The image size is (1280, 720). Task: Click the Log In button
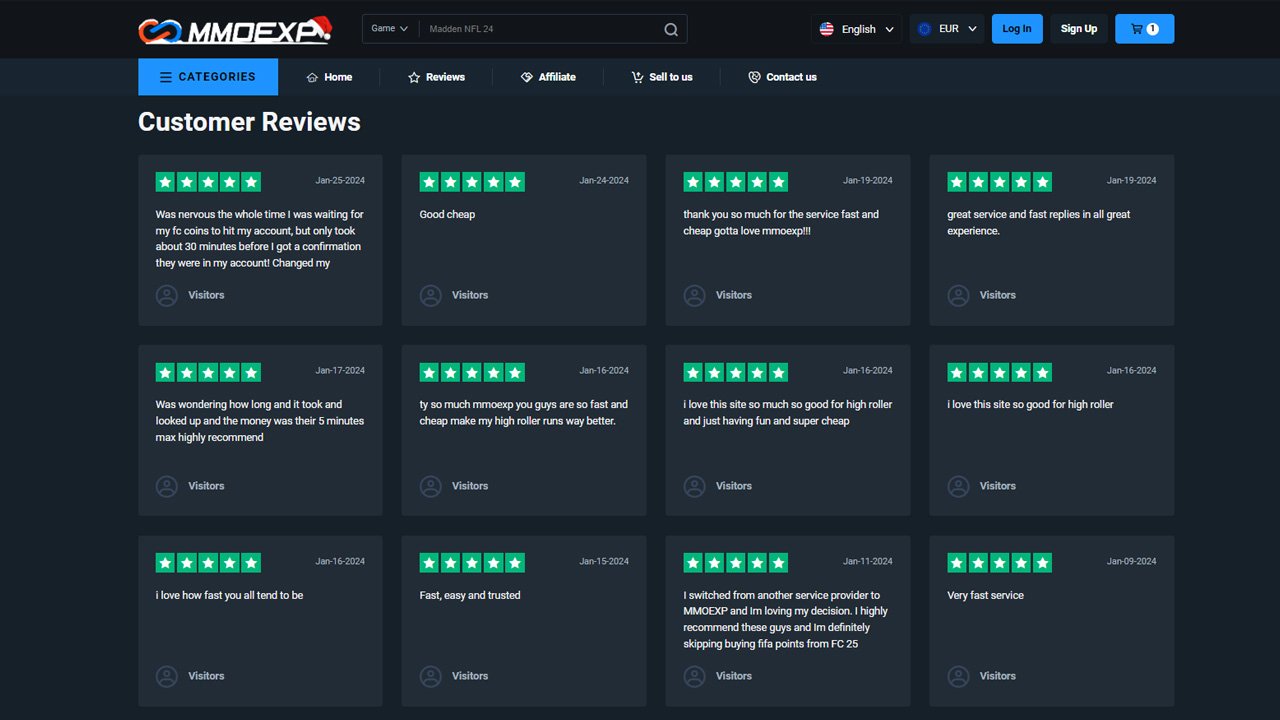(x=1017, y=29)
